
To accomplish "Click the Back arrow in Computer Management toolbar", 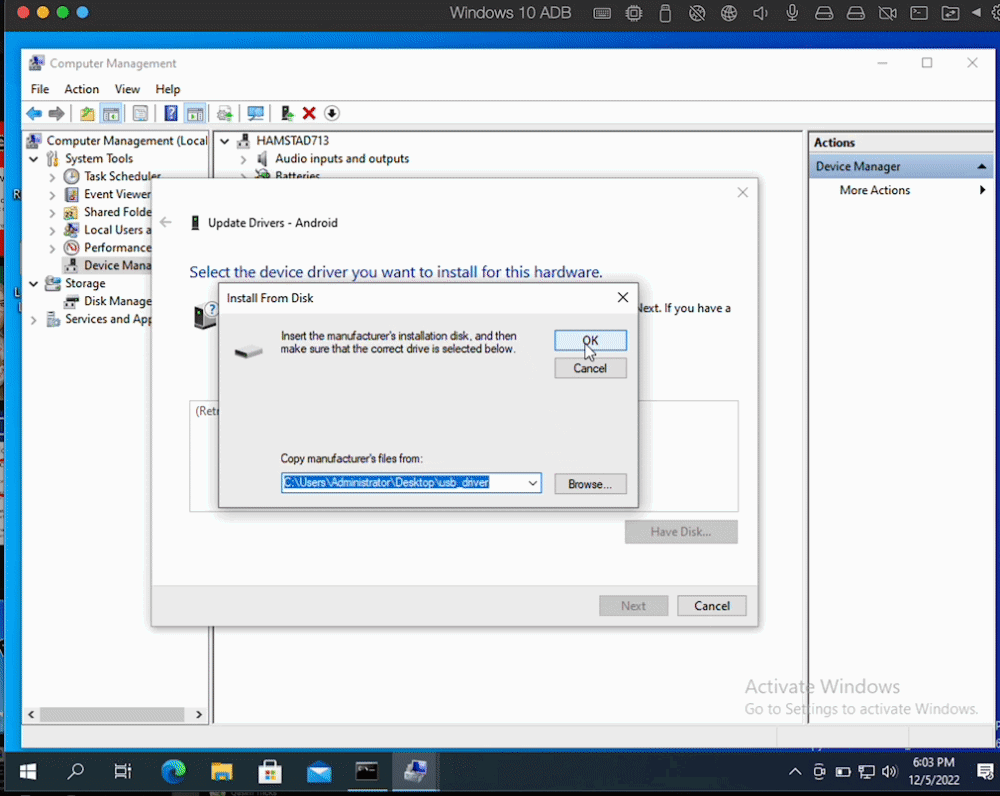I will [x=34, y=114].
